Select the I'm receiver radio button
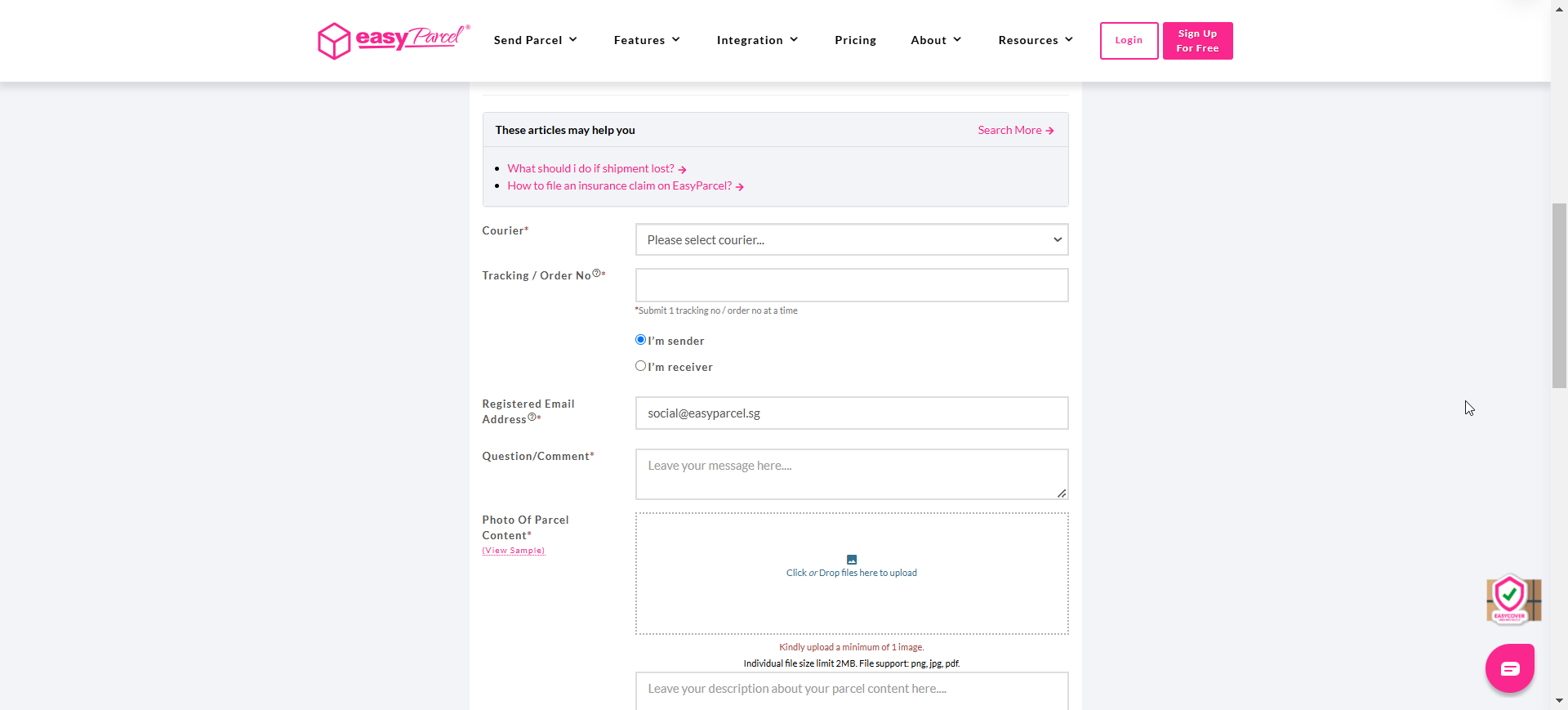This screenshot has height=710, width=1568. pyautogui.click(x=640, y=365)
